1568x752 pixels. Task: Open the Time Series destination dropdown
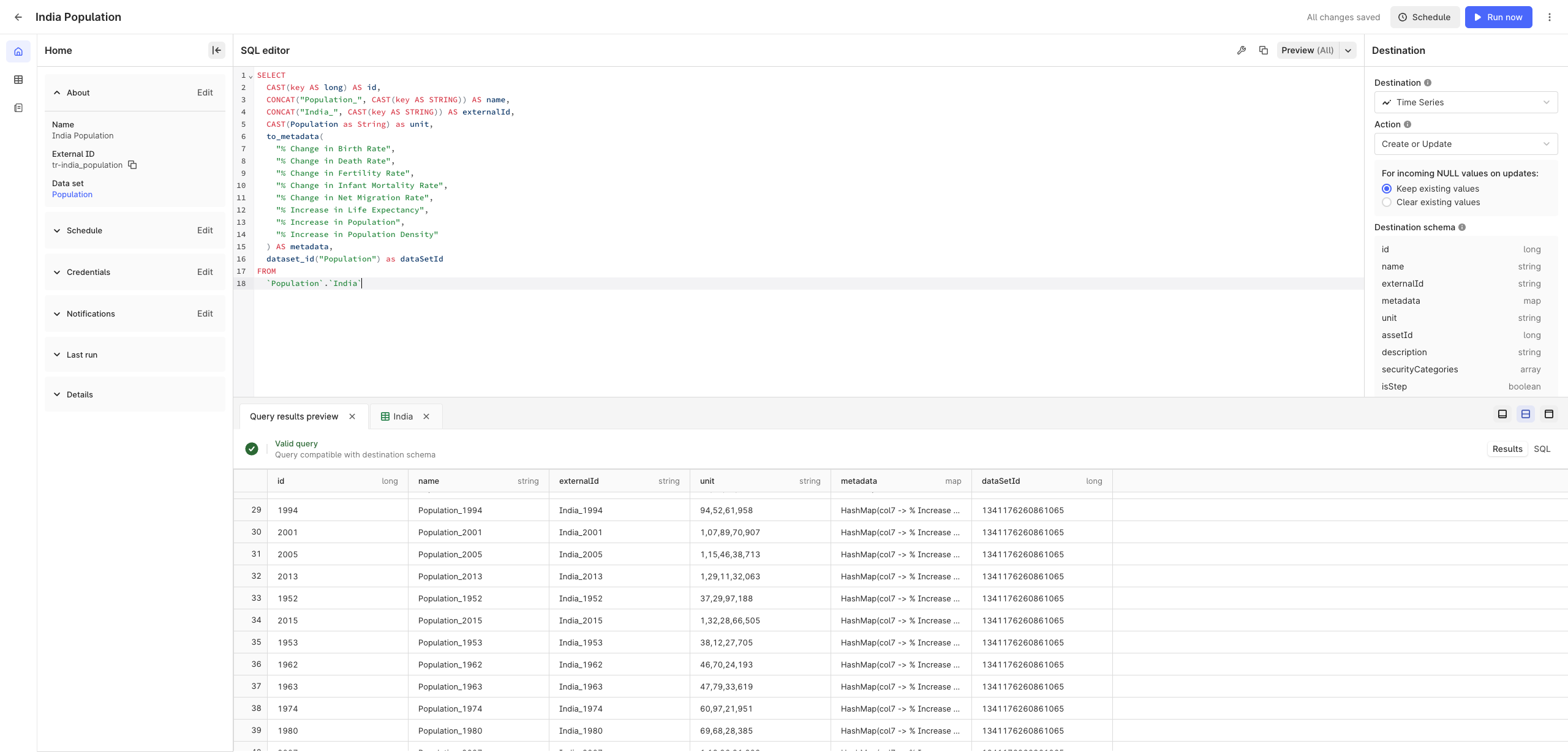[1466, 102]
